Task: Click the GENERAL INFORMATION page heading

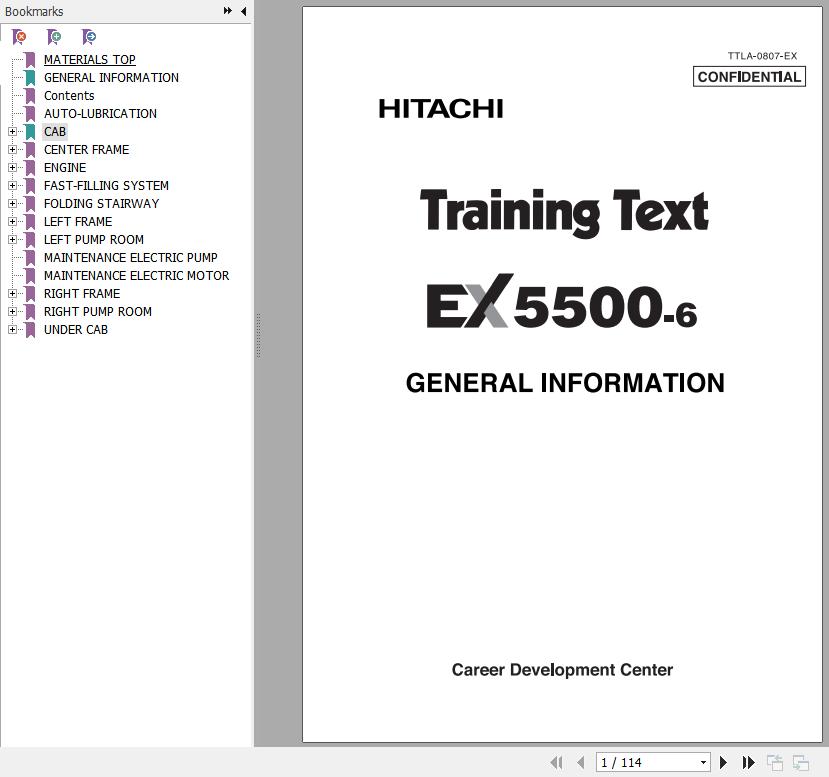Action: [565, 383]
